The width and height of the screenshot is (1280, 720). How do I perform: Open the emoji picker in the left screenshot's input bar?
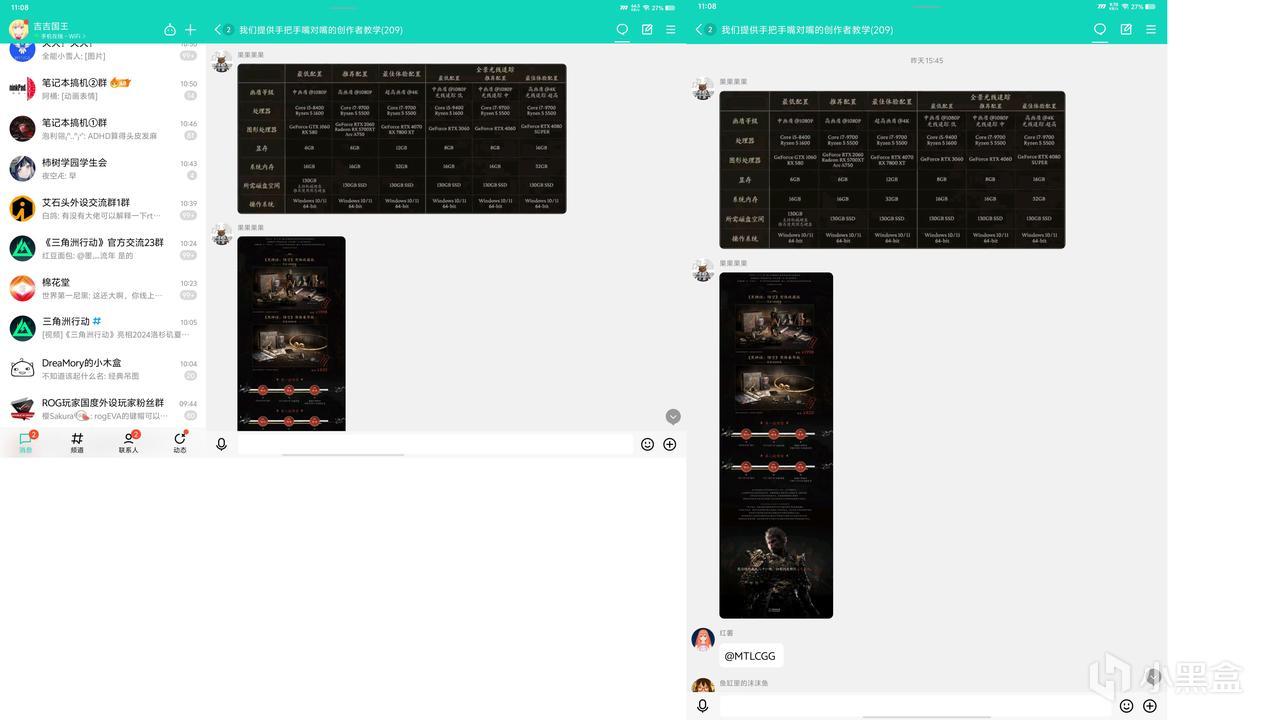[647, 444]
